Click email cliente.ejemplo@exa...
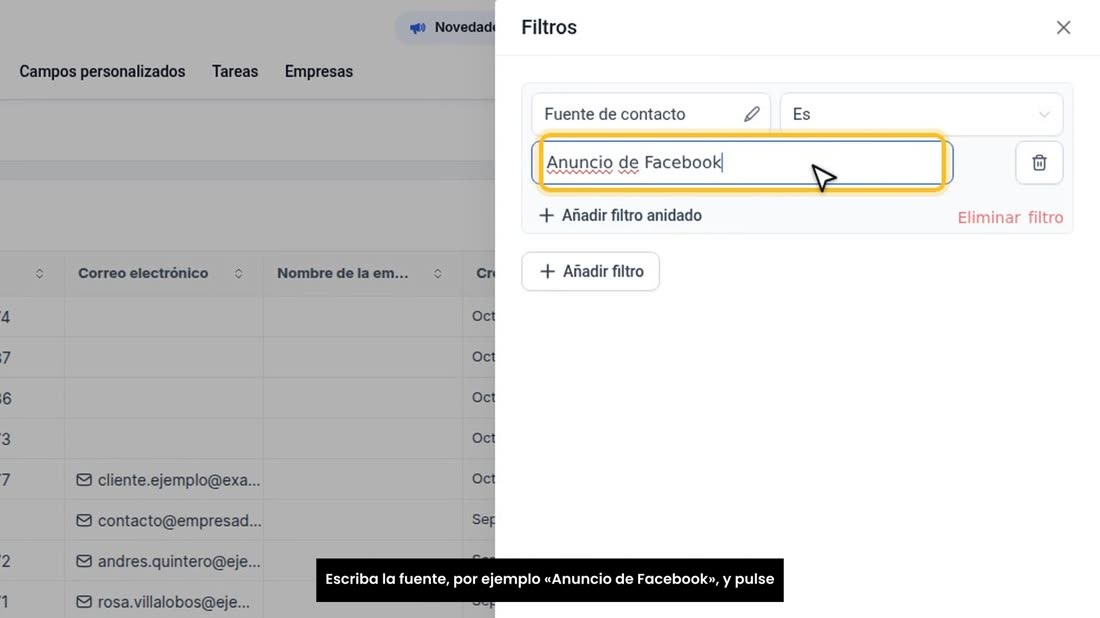 click(x=179, y=481)
